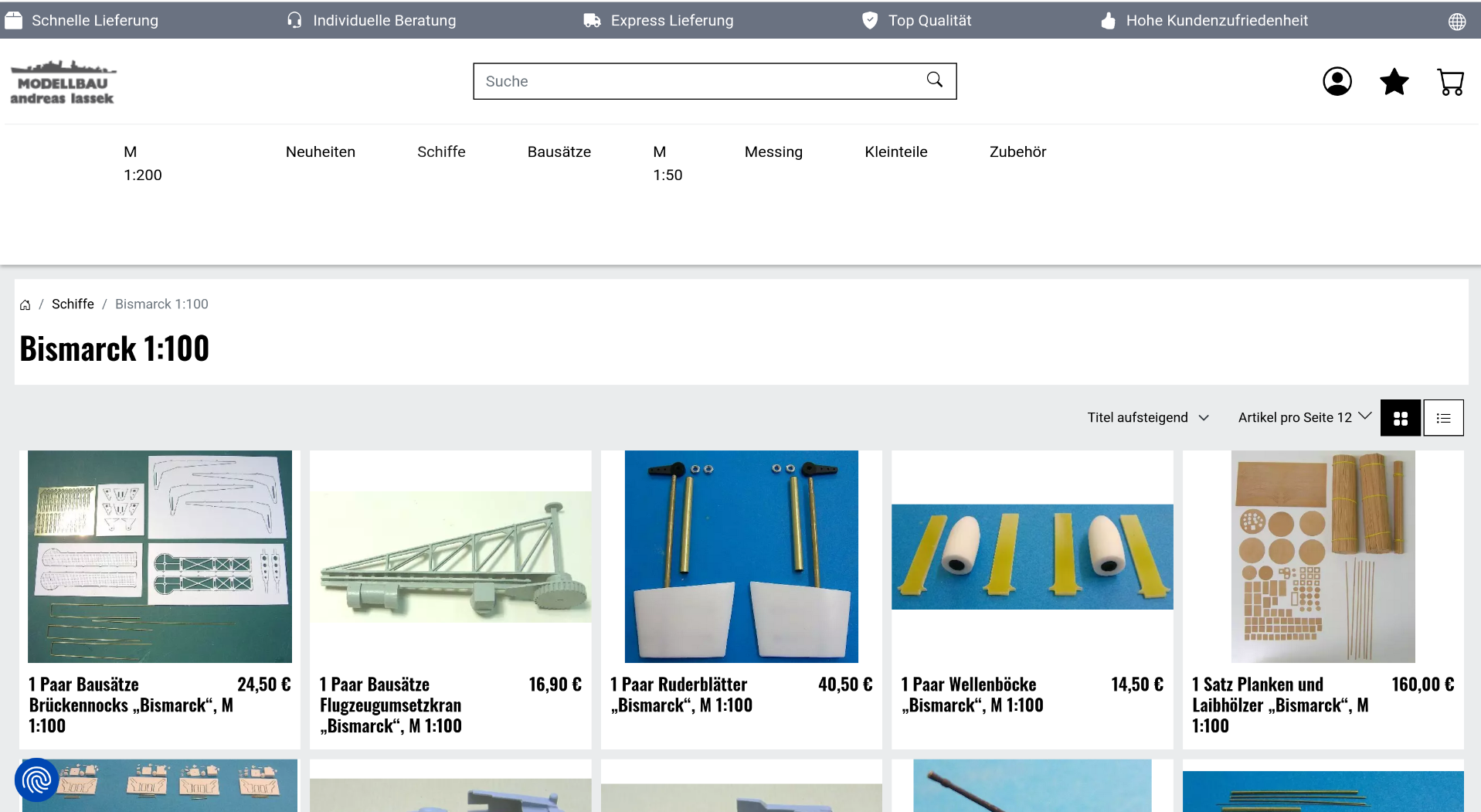Open the Bausätze menu

point(559,152)
